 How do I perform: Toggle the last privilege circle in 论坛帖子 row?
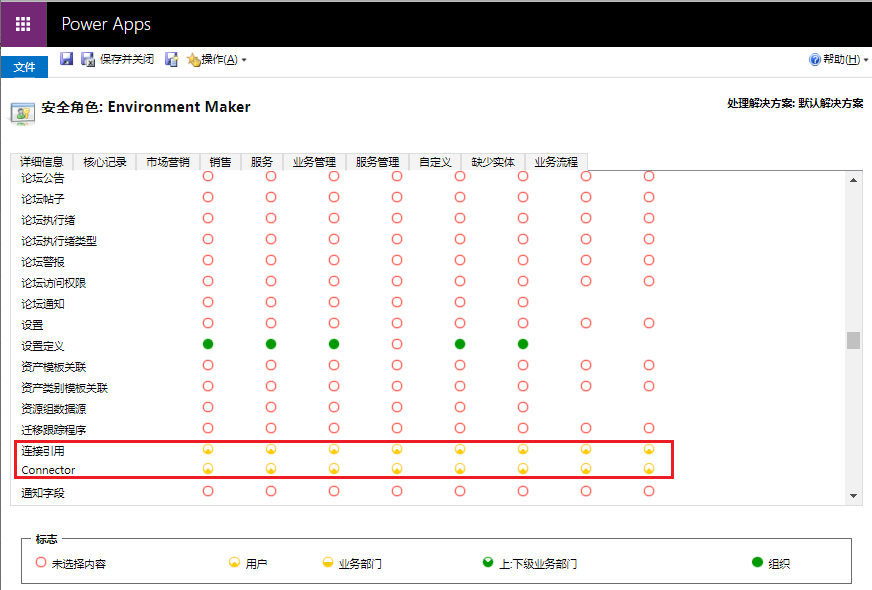pos(649,197)
